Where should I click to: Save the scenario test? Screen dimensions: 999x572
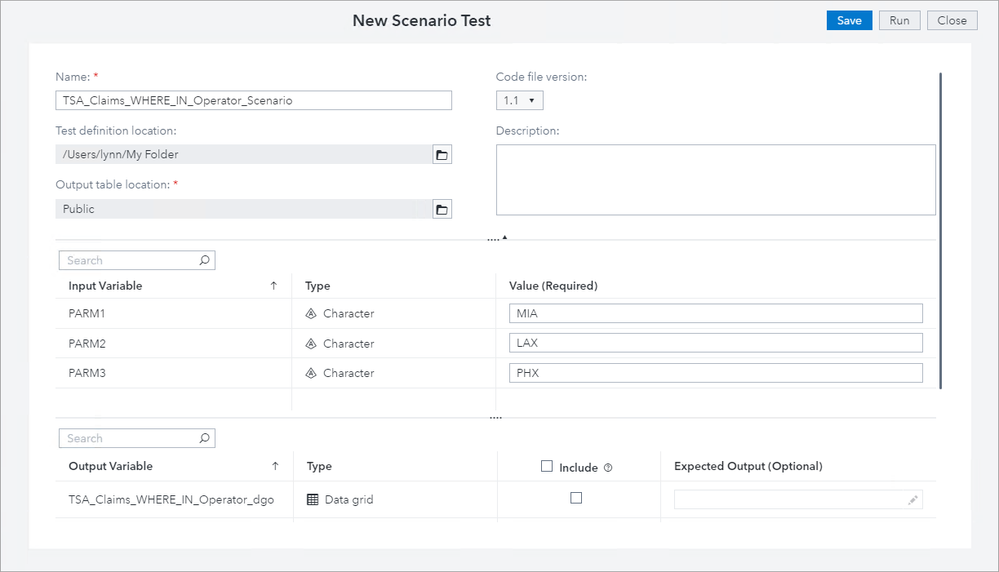[849, 20]
